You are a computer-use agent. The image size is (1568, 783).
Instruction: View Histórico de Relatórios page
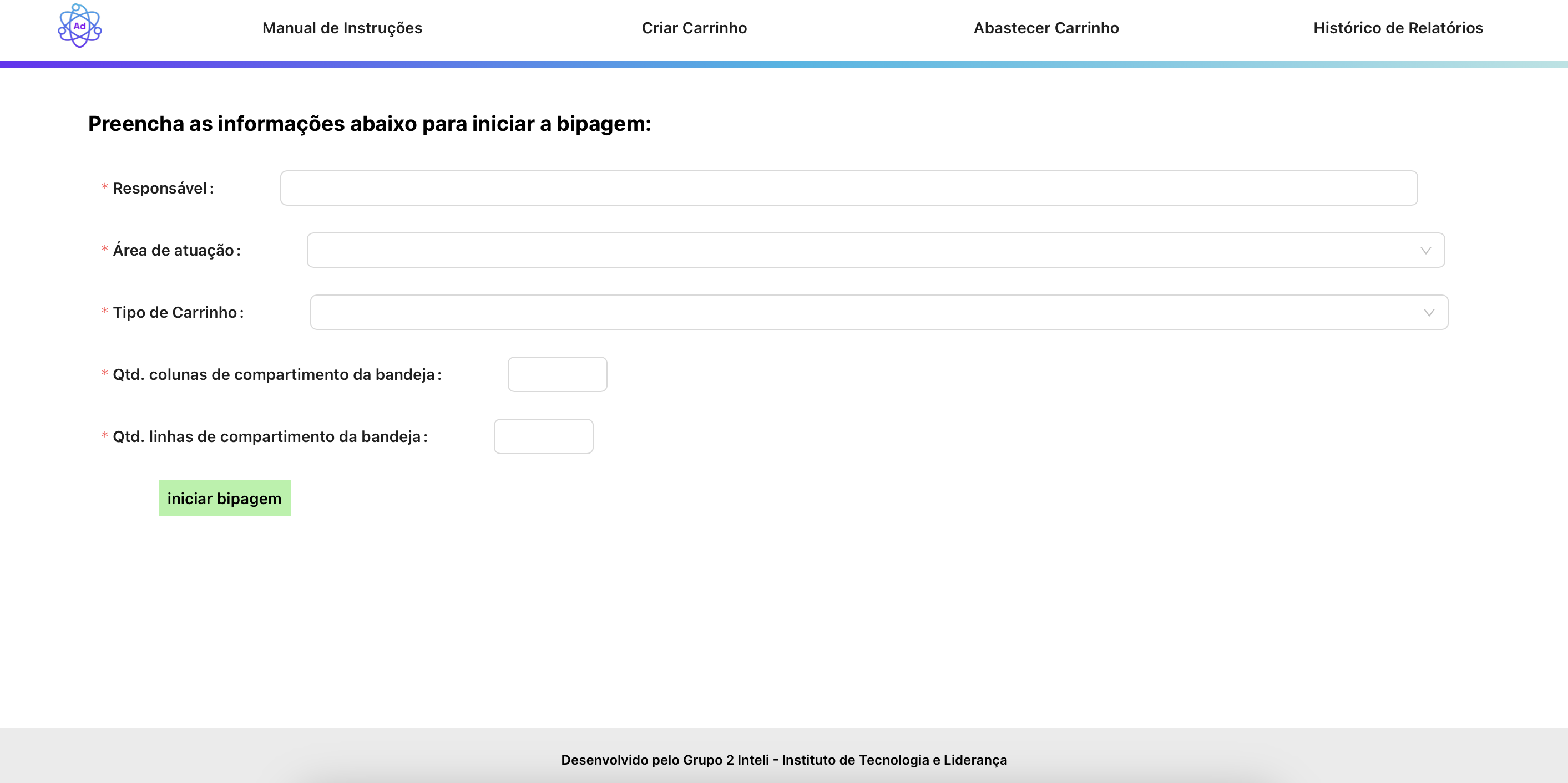tap(1398, 28)
